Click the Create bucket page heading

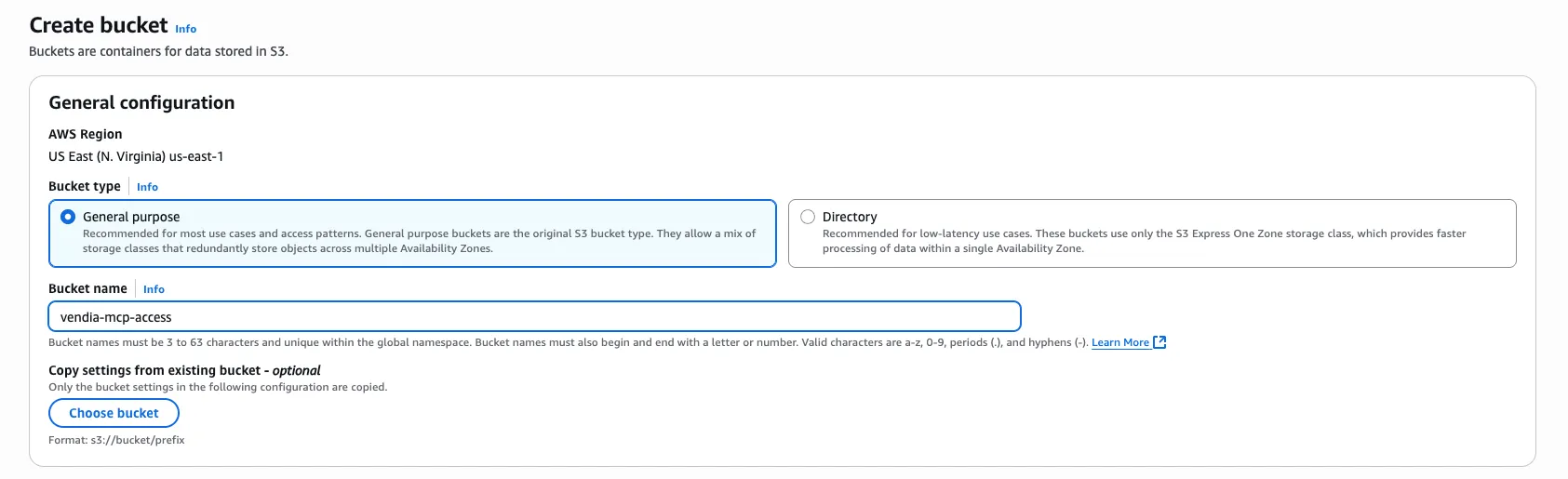pos(99,25)
